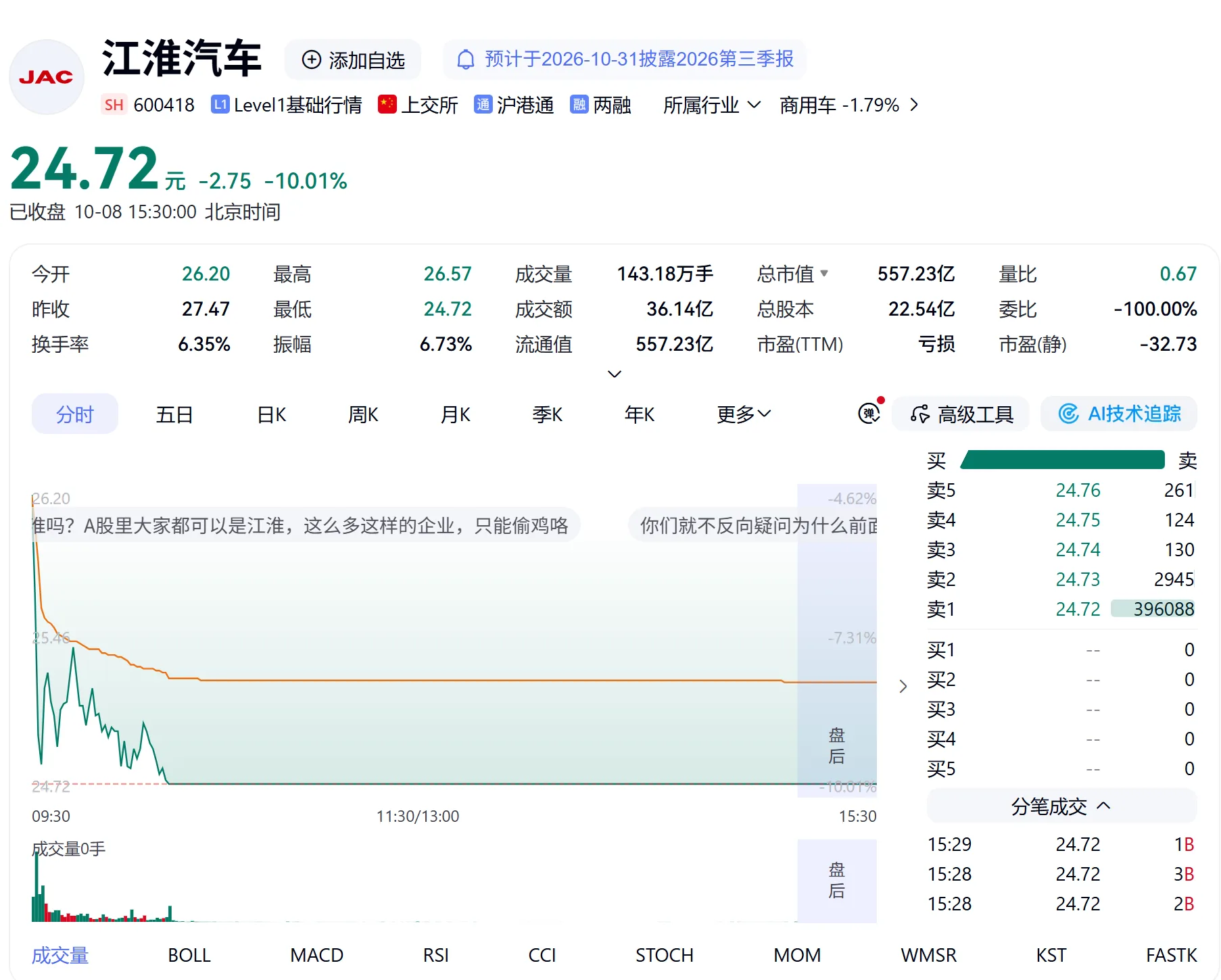Click 卖1 price 24.72 row

click(x=1061, y=609)
